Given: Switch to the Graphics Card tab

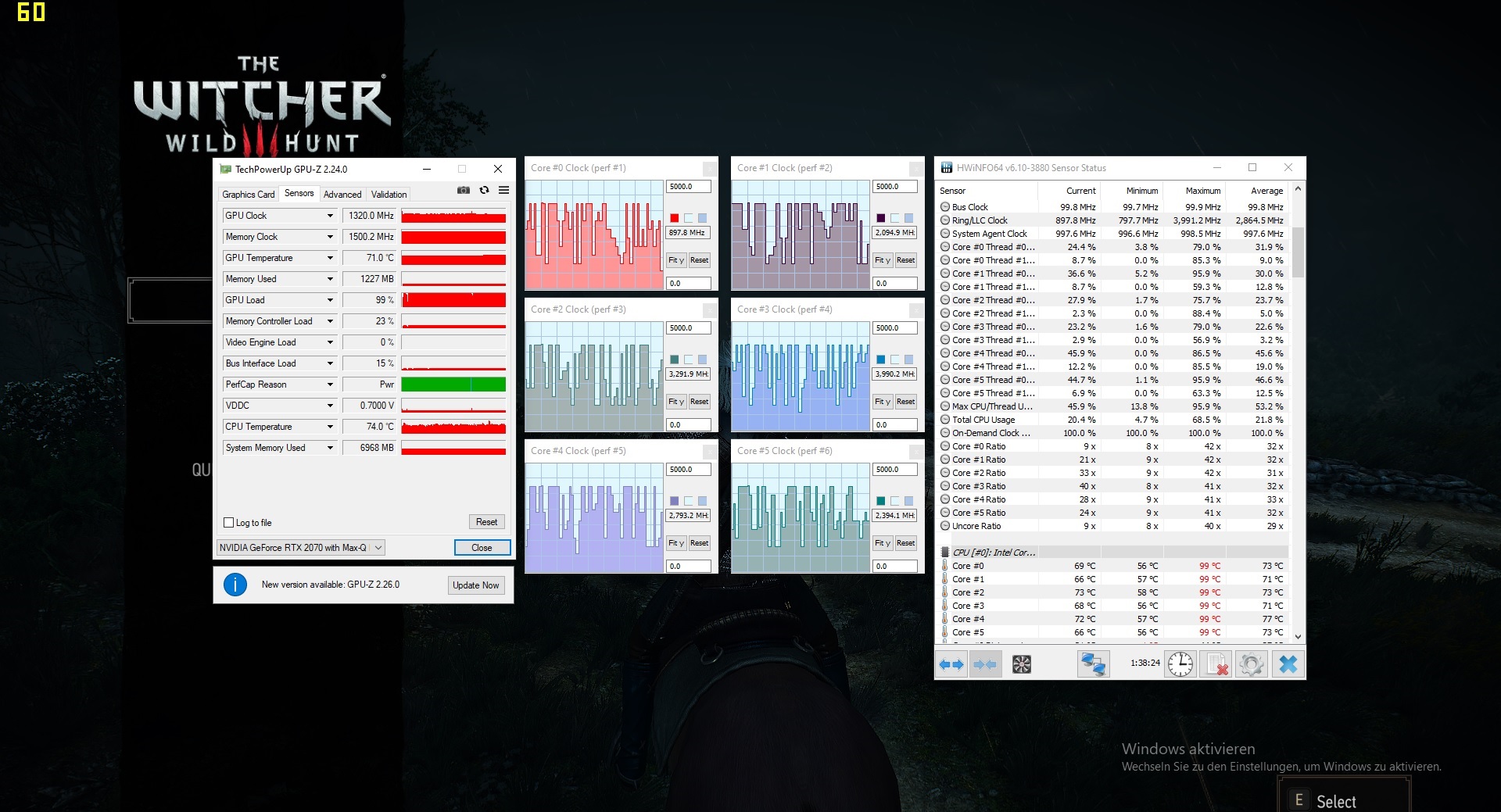Looking at the screenshot, I should [248, 195].
